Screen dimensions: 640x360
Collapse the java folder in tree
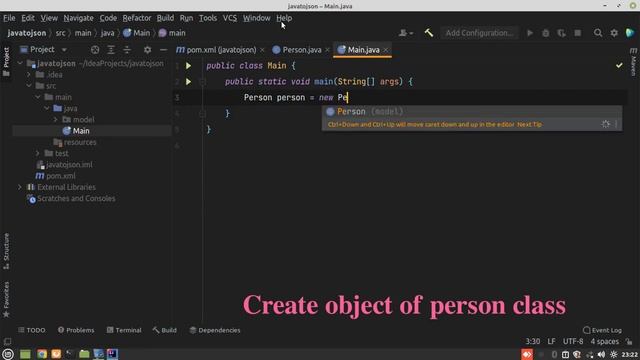tap(47, 108)
